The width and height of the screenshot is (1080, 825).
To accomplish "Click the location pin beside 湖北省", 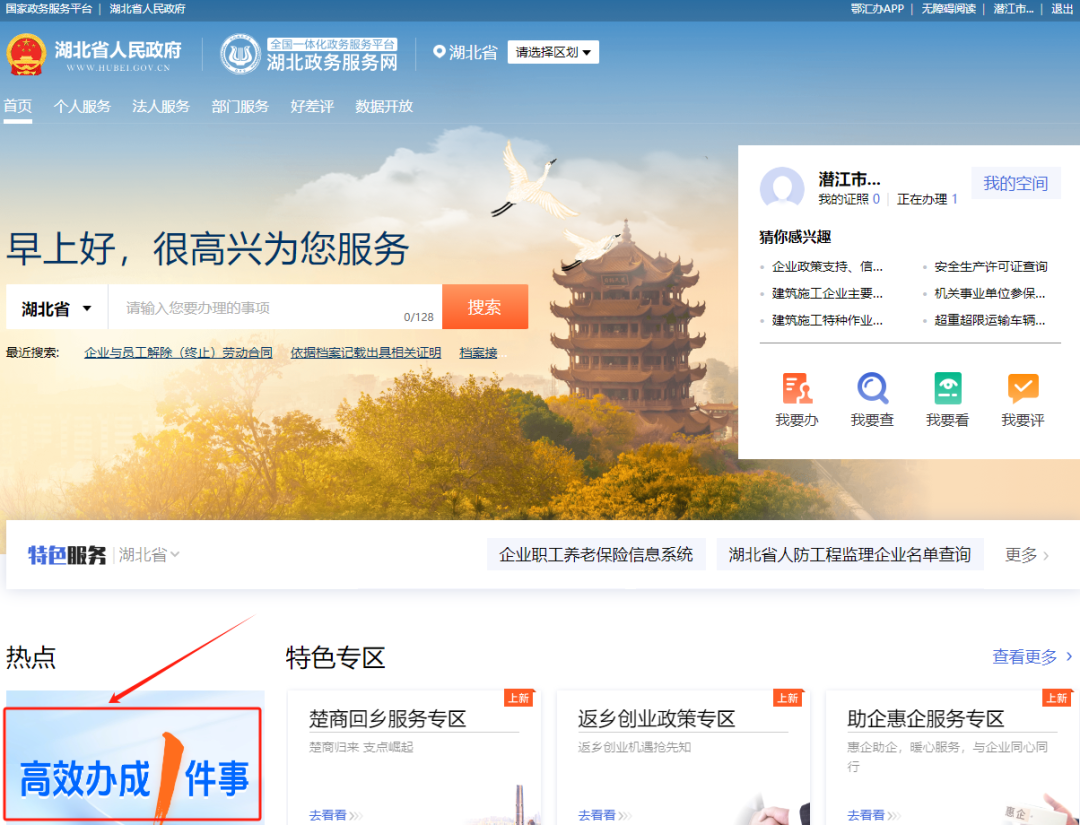I will tap(439, 52).
